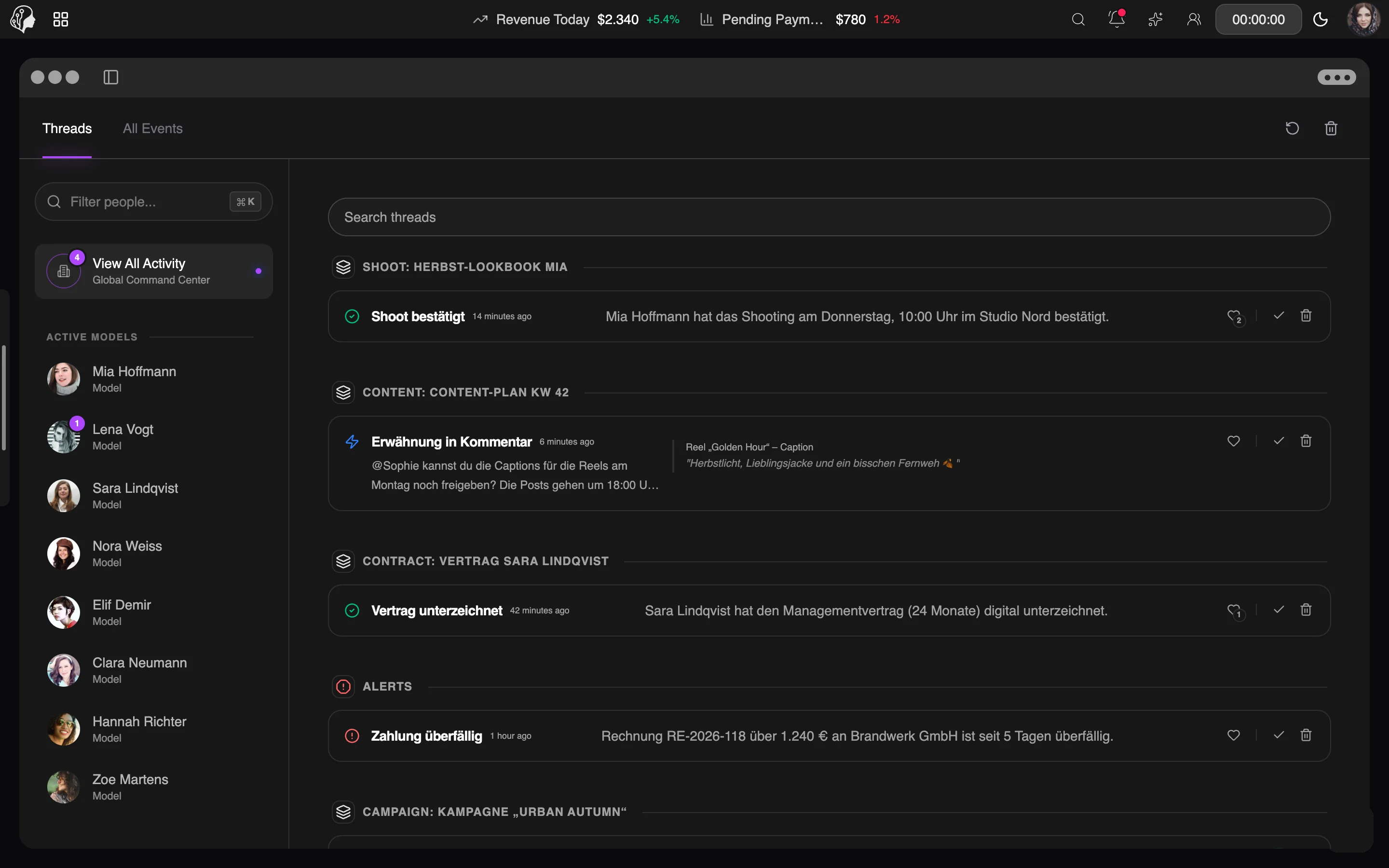The image size is (1389, 868).
Task: Mark Vertrag unterzeichnet as done
Action: point(1279,610)
